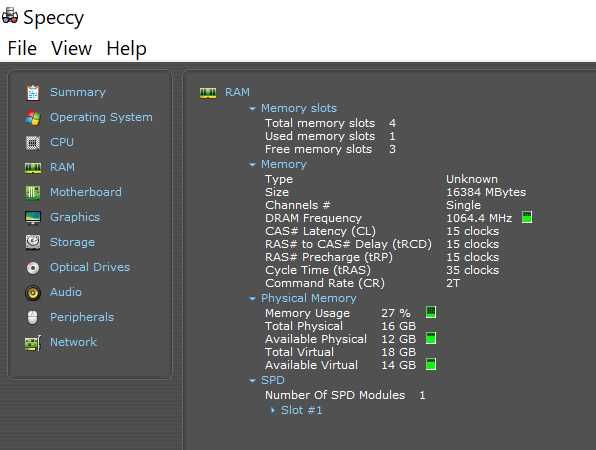
Task: Click green graph icon beside DRAM Frequency
Action: 527,218
